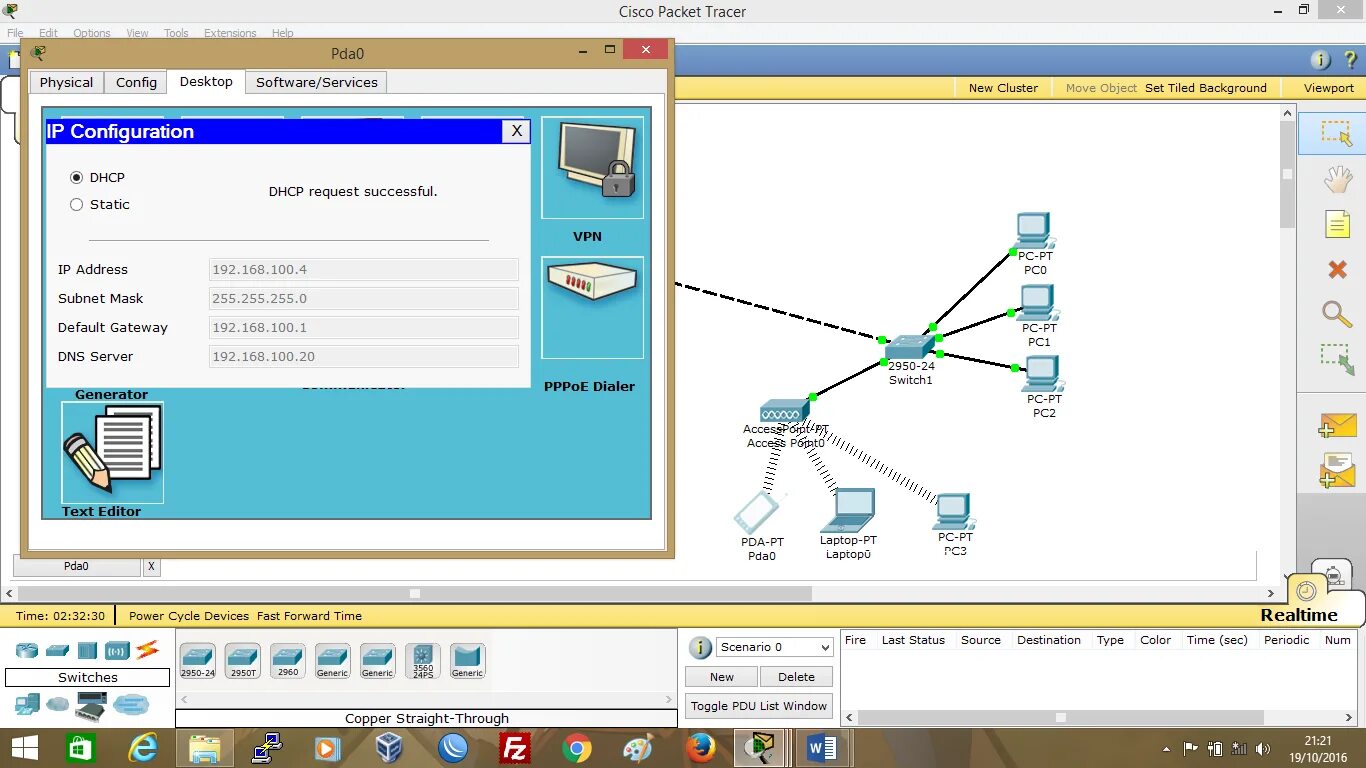Click New Cluster button
The image size is (1366, 768).
[x=1003, y=87]
